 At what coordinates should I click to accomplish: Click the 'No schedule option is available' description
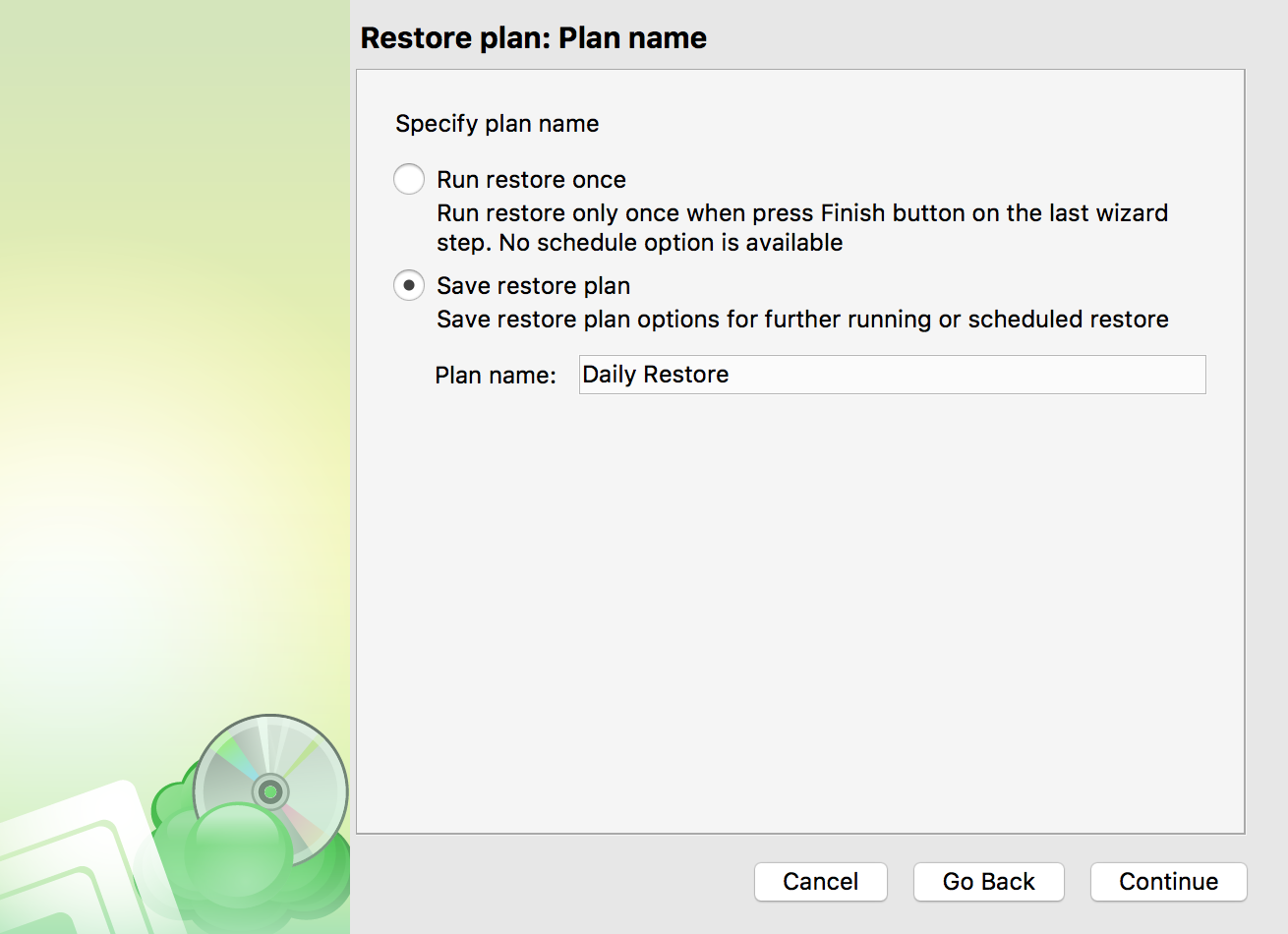click(671, 243)
